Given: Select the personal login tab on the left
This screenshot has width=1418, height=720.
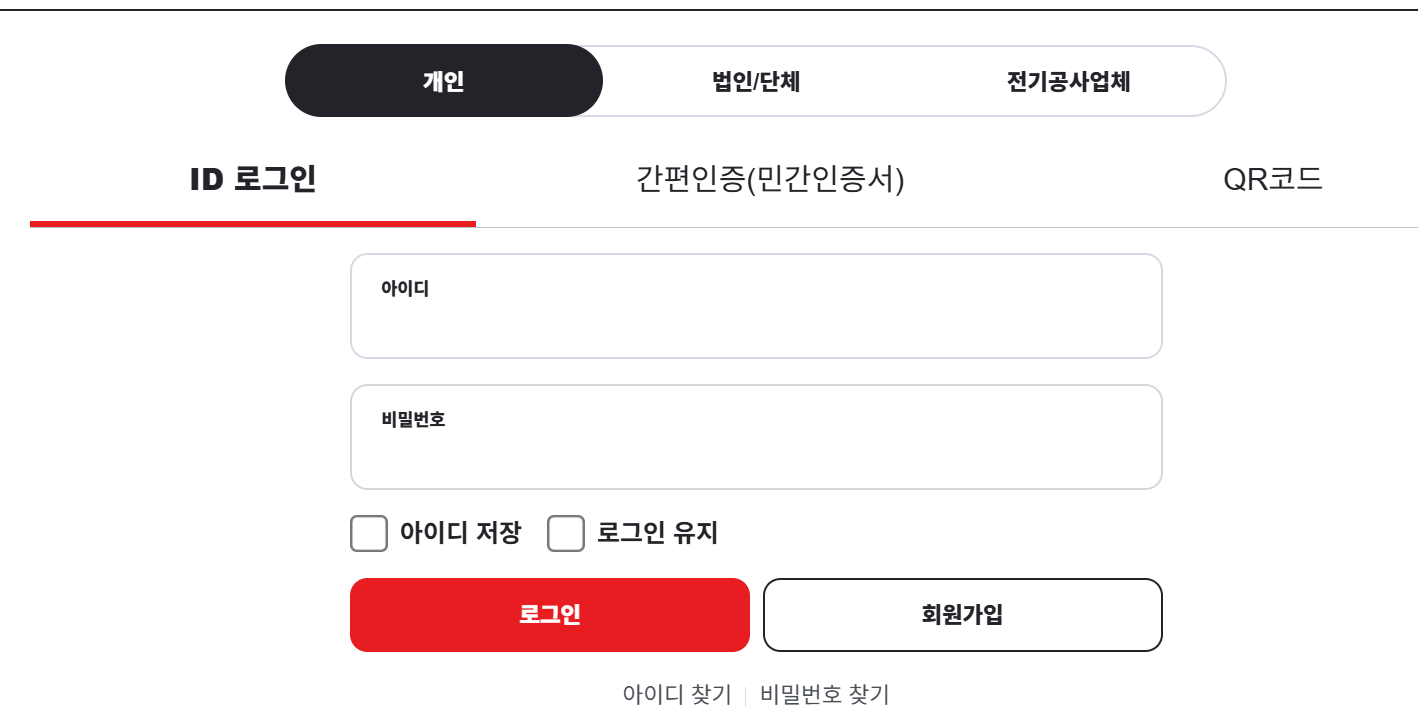Looking at the screenshot, I should 443,80.
